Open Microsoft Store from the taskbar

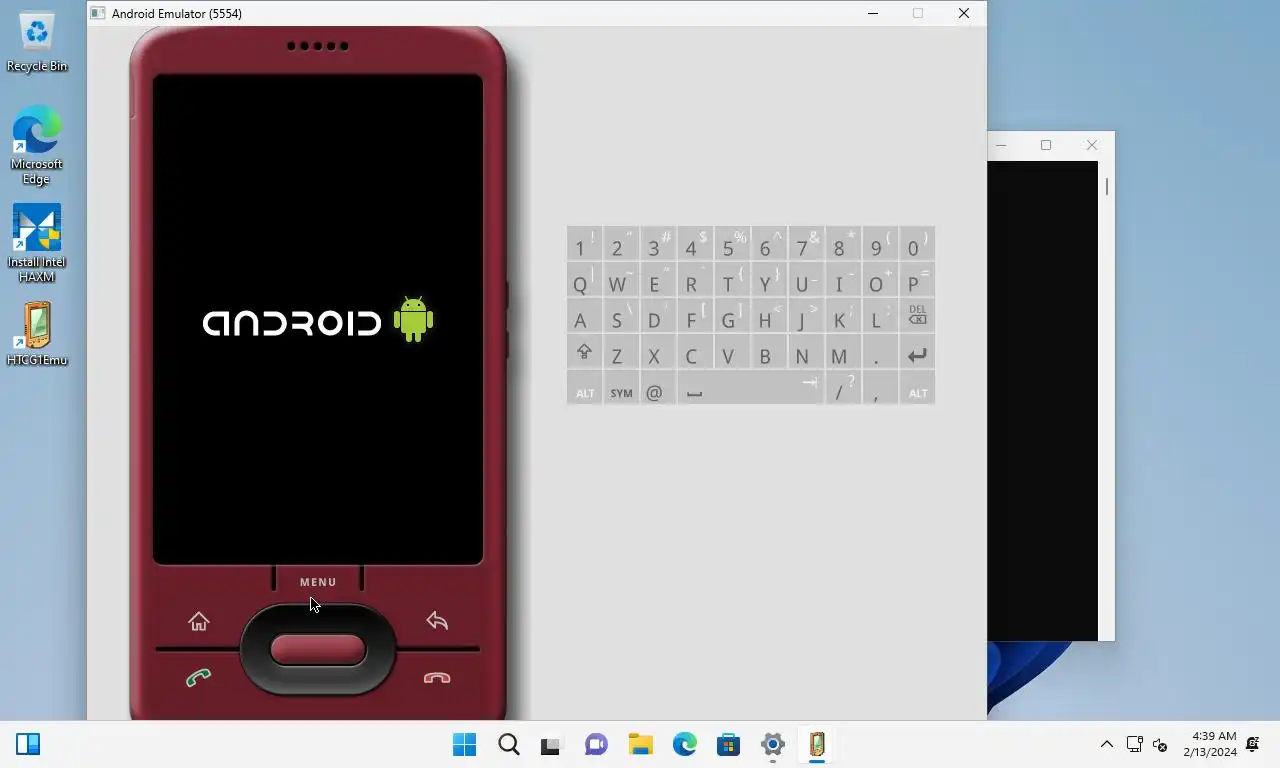pos(729,744)
